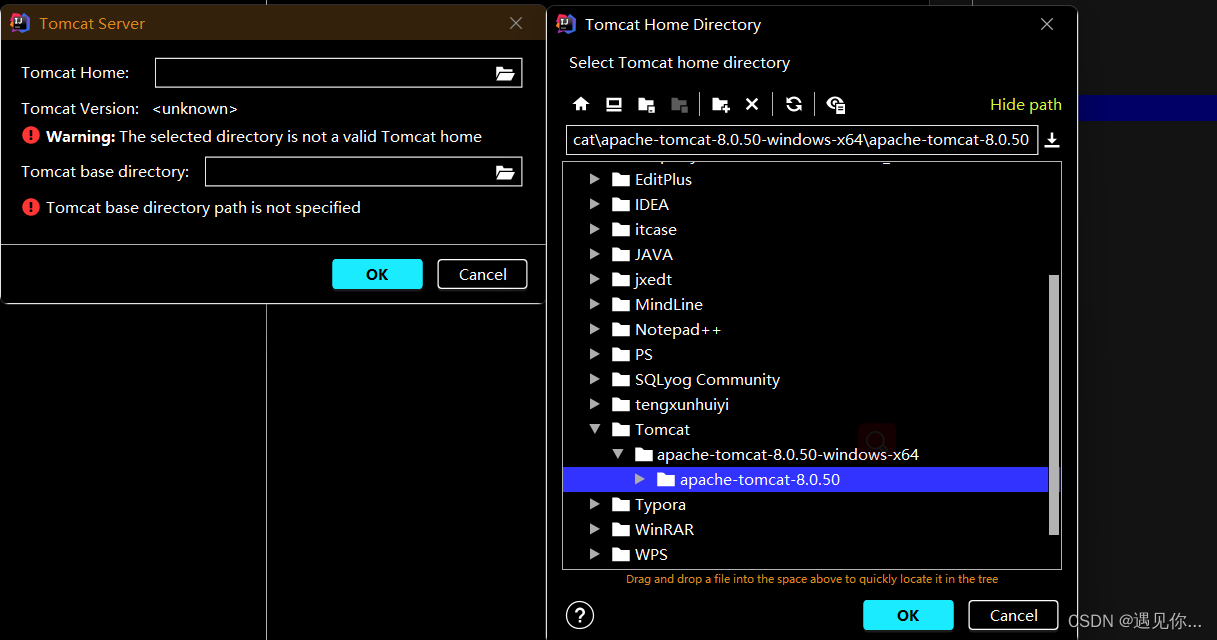Open path history download-arrow icon

pyautogui.click(x=1052, y=140)
